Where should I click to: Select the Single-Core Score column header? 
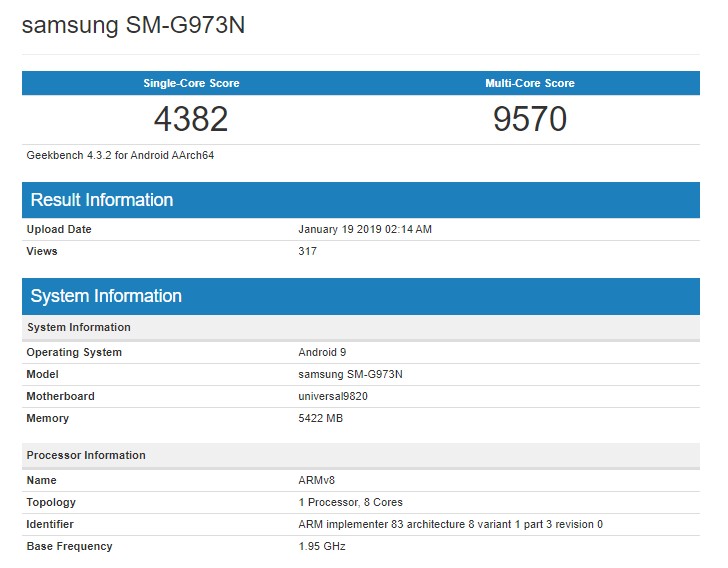[x=191, y=83]
